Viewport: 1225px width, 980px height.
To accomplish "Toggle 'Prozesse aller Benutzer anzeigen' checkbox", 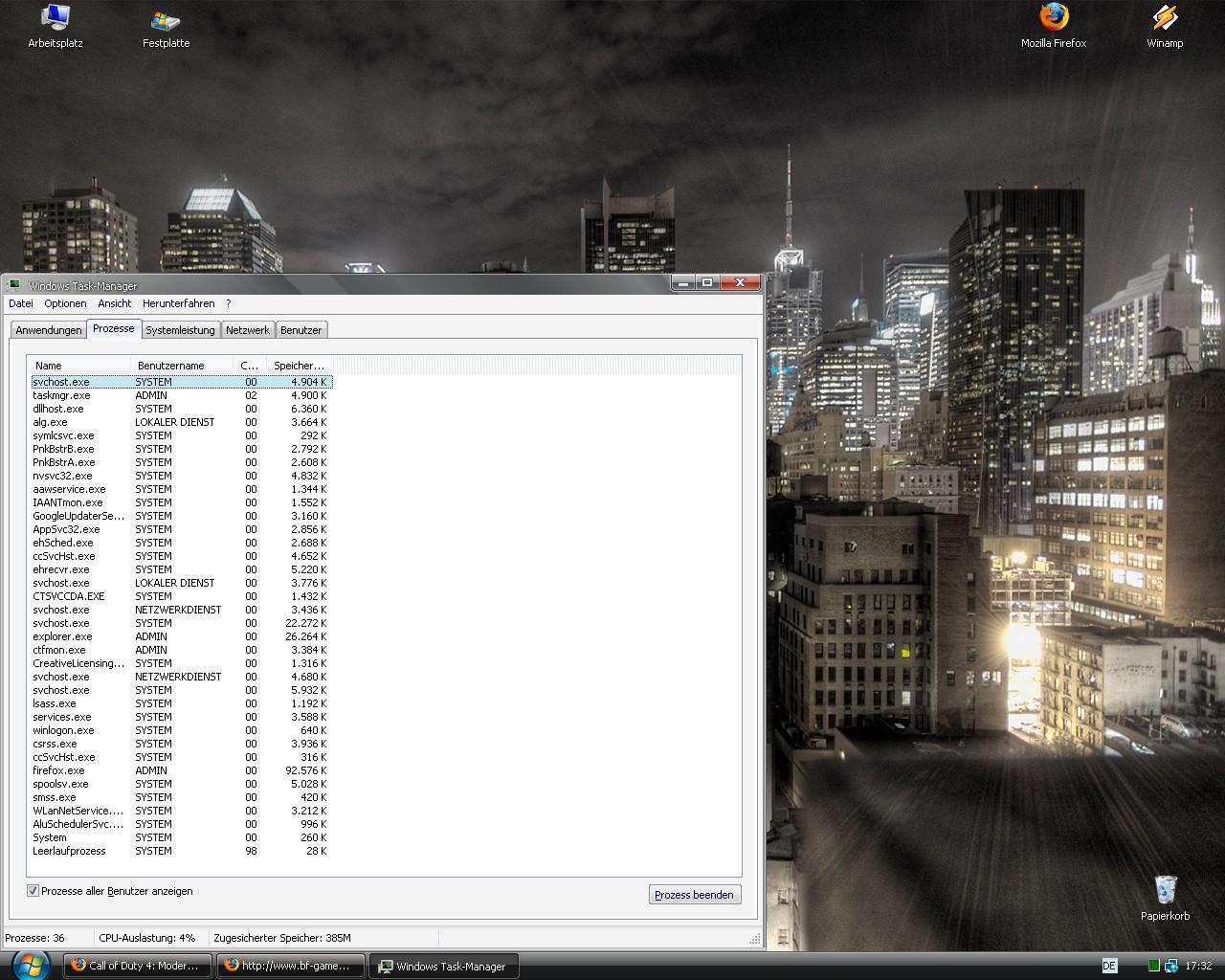I will (33, 891).
